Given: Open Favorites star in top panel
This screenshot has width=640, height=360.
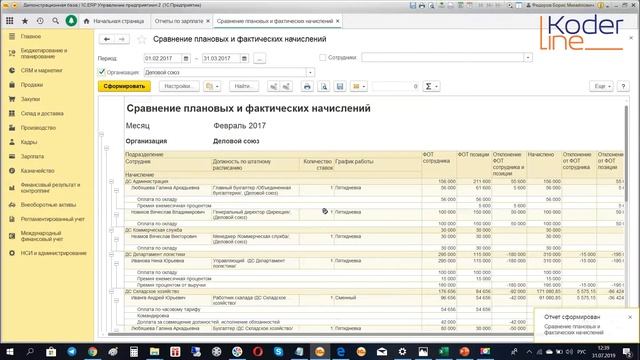Looking at the screenshot, I should pyautogui.click(x=25, y=21).
